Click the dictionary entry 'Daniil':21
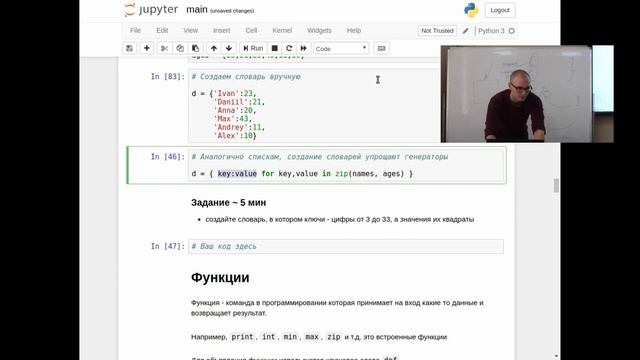Screen dimensions: 640x360 [239, 102]
